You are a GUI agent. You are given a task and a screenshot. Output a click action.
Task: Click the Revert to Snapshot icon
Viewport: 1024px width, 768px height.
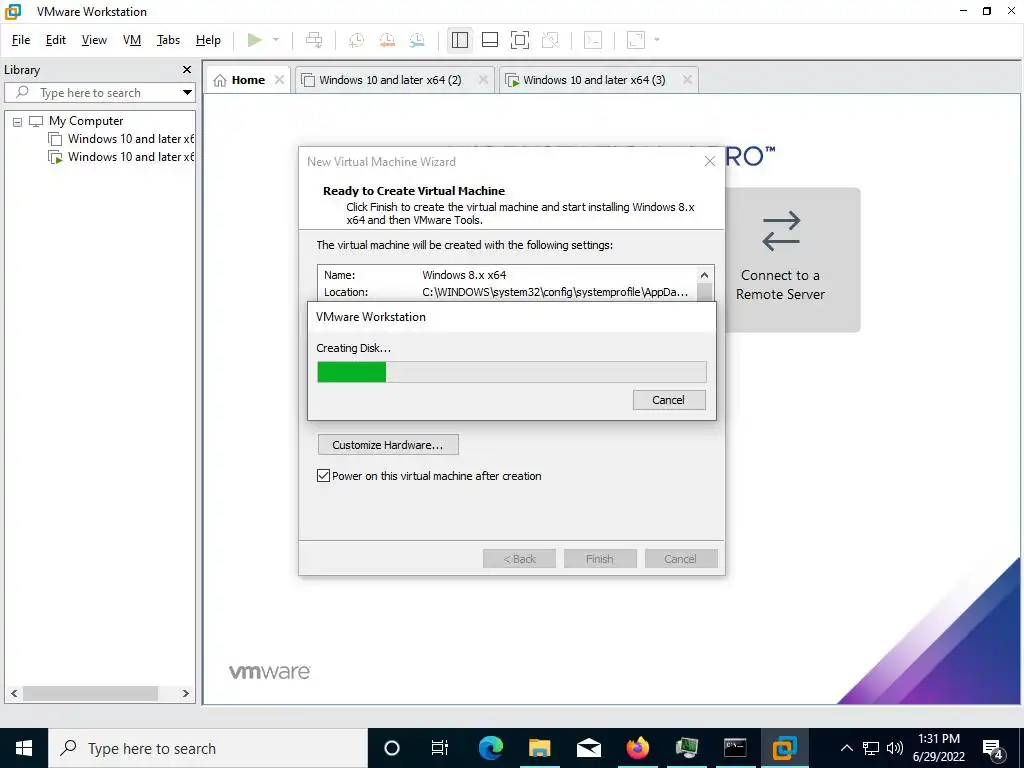pyautogui.click(x=387, y=40)
